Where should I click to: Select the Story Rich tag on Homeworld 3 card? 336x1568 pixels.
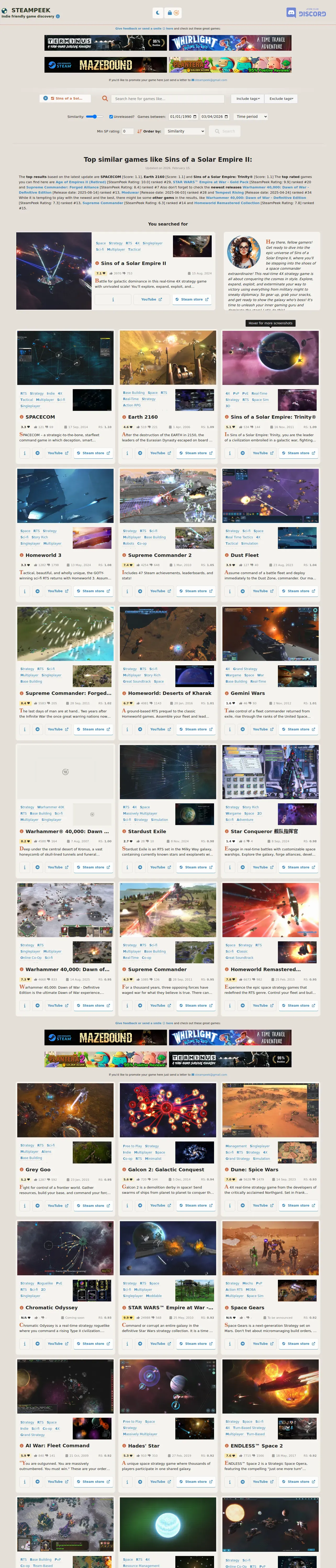click(40, 538)
